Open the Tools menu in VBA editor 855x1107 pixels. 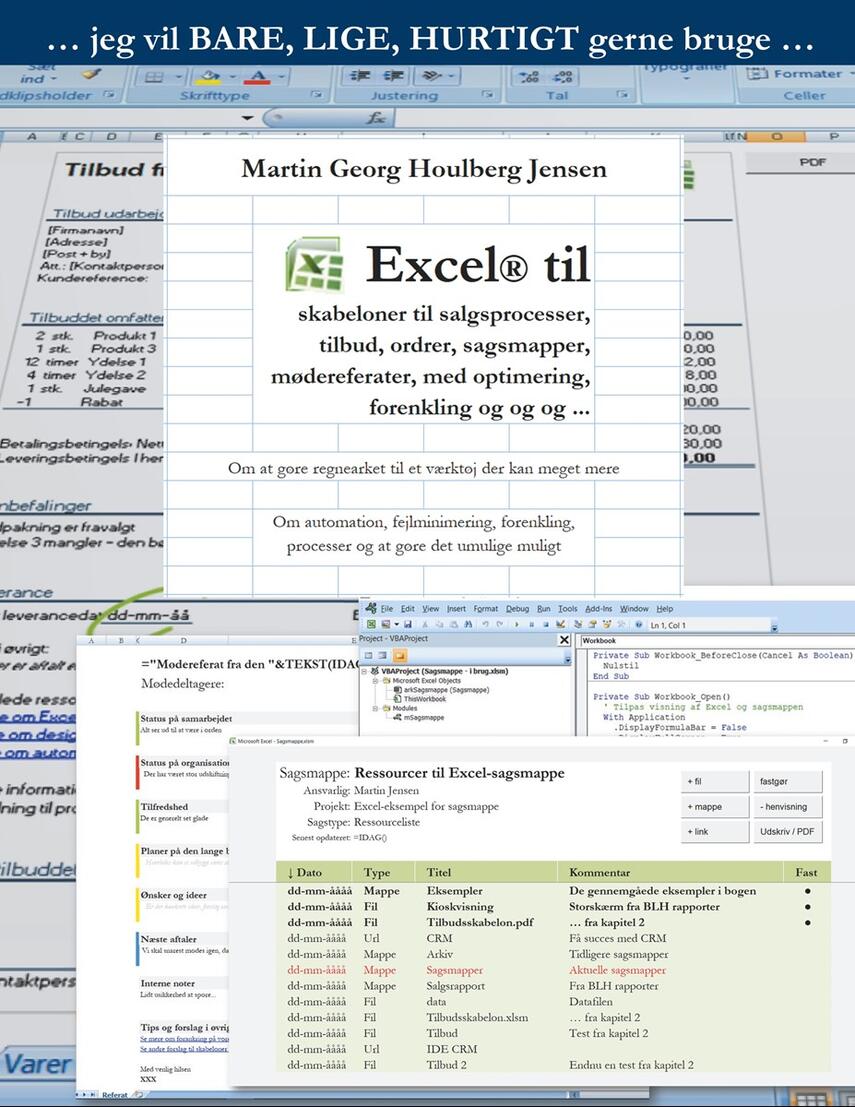click(568, 609)
